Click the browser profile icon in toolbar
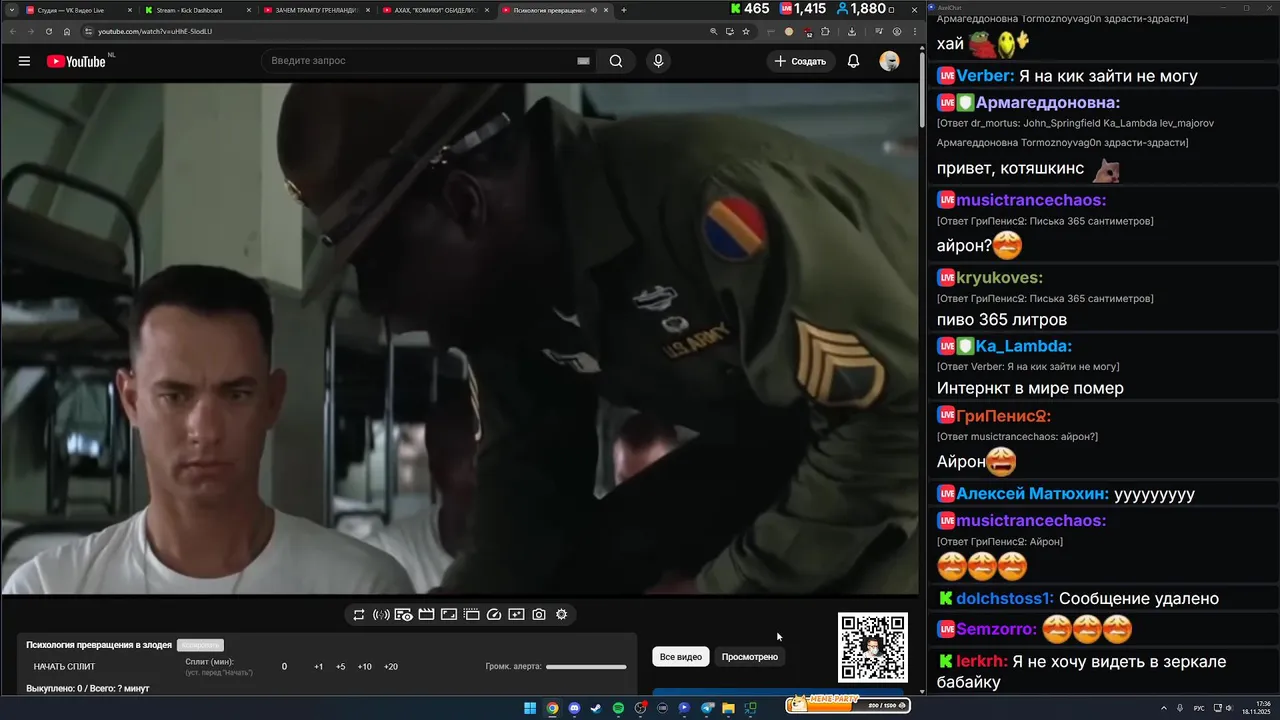Viewport: 1280px width, 720px height. (896, 31)
